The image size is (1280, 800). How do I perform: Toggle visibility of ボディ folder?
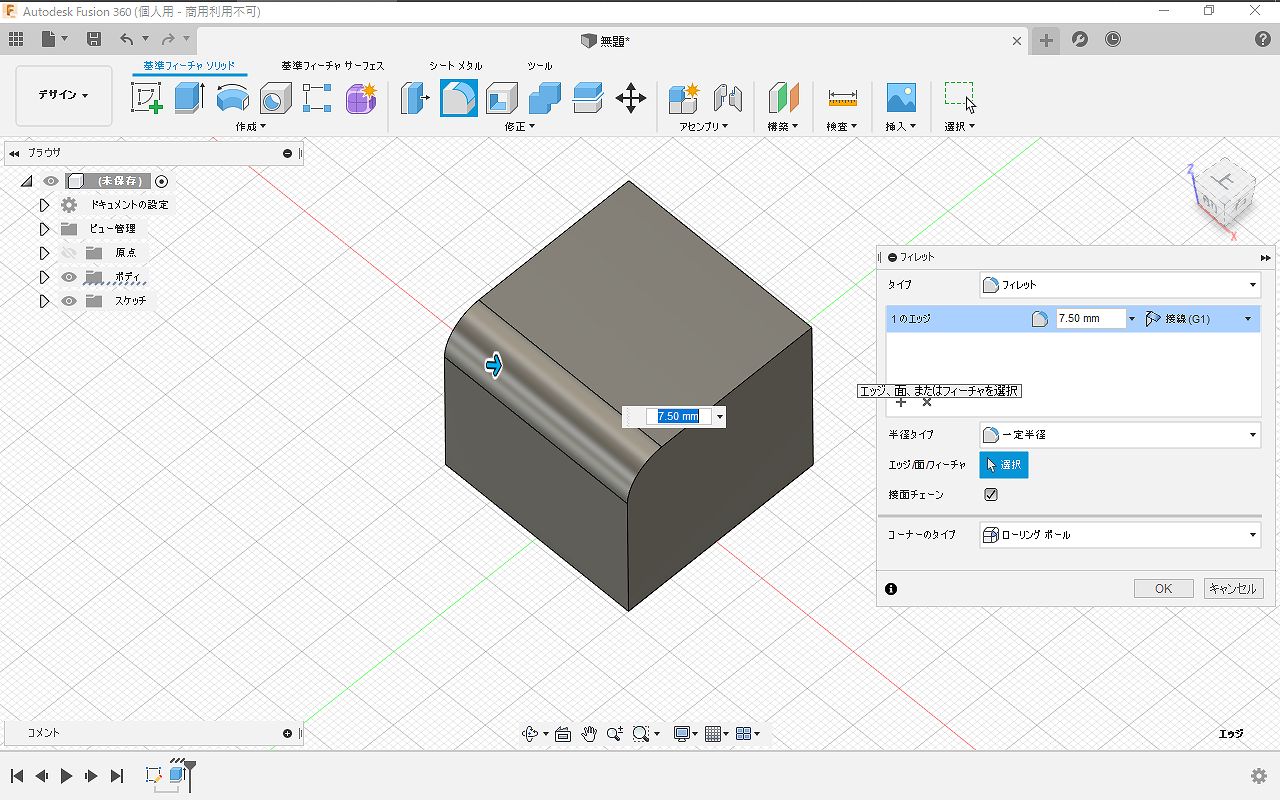69,277
